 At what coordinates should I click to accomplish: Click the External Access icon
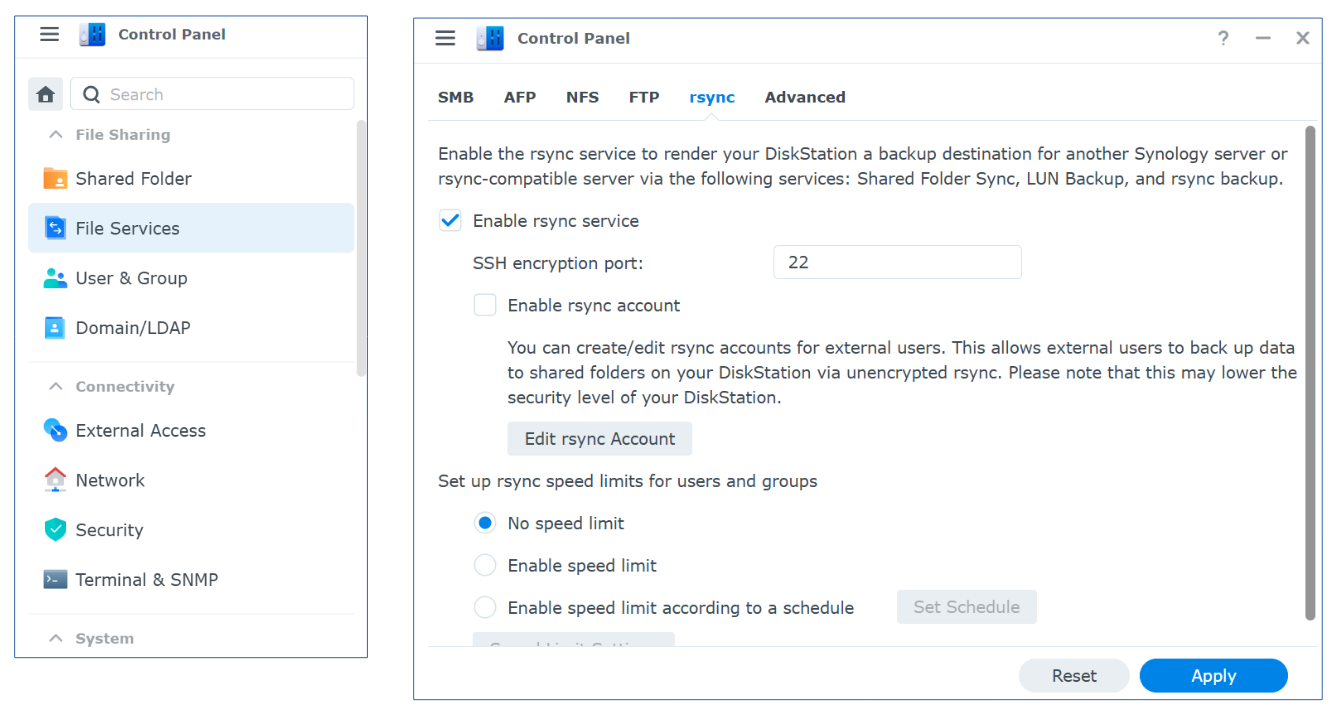55,430
